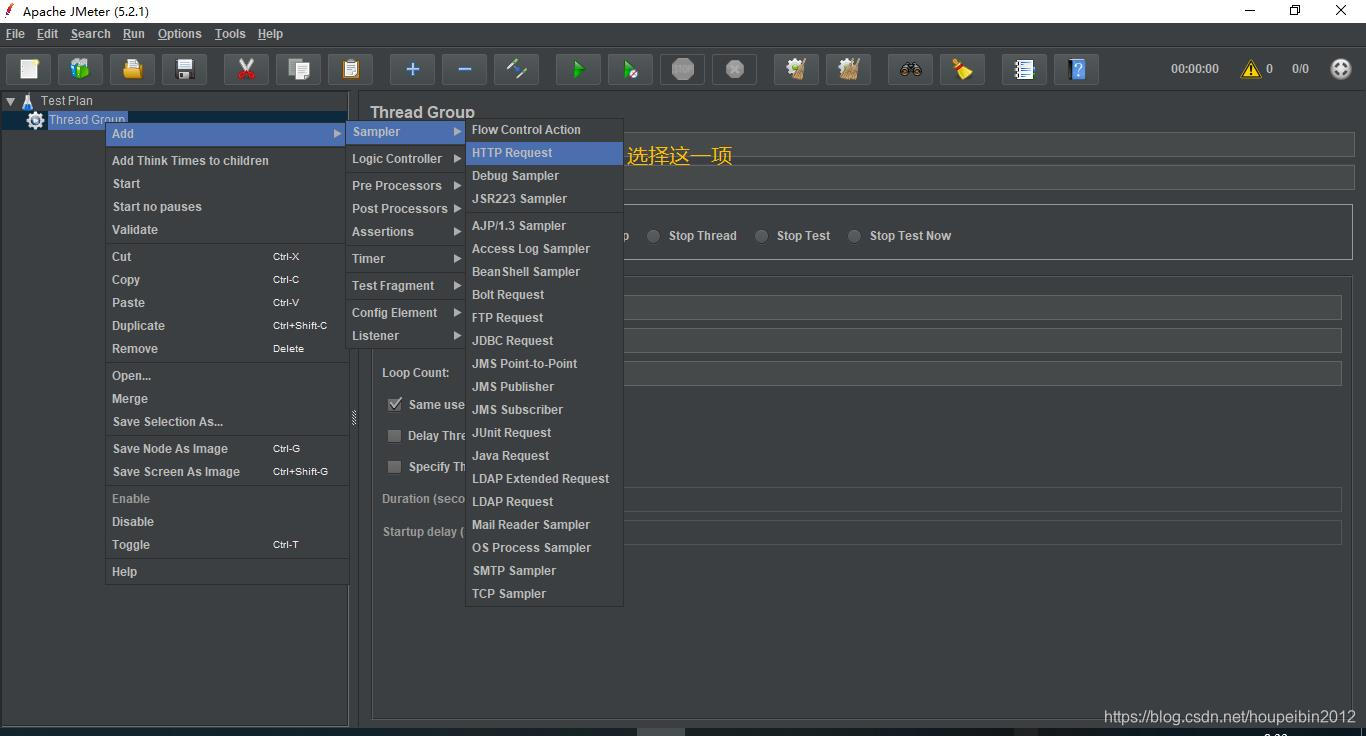Open the Test Fragment submenu

tap(406, 286)
